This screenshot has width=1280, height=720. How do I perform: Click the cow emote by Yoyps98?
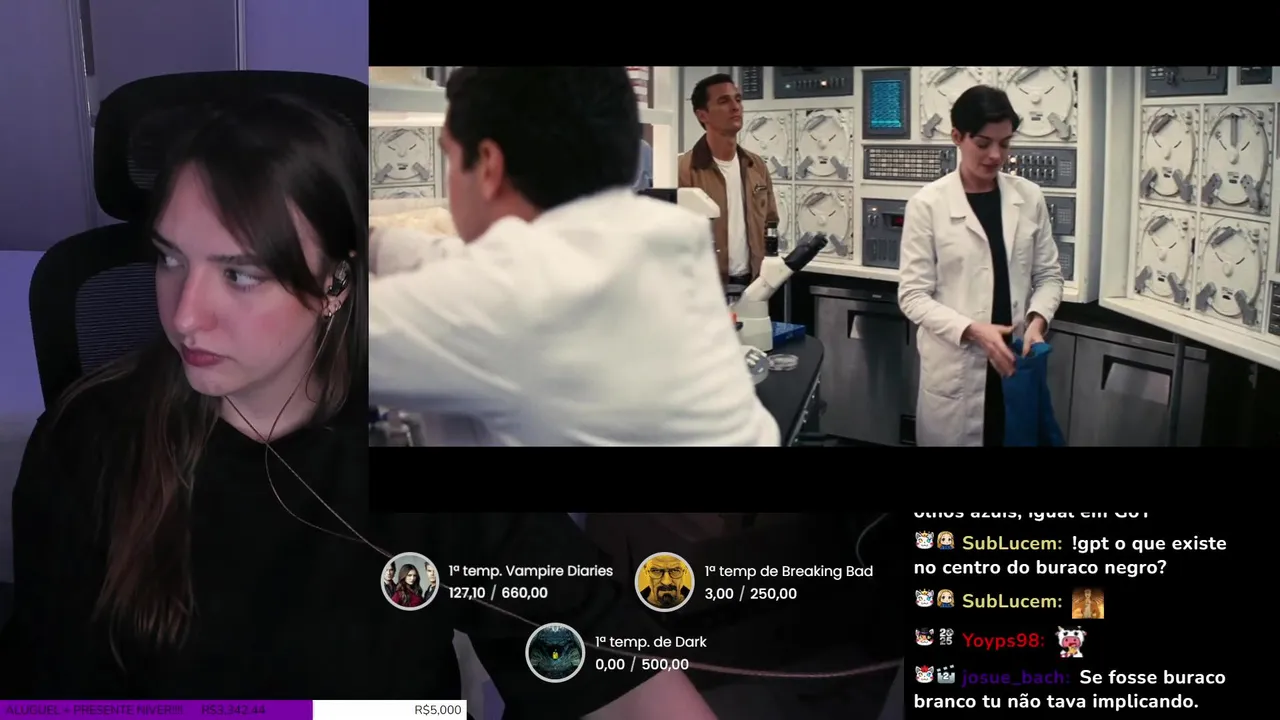(x=1070, y=640)
